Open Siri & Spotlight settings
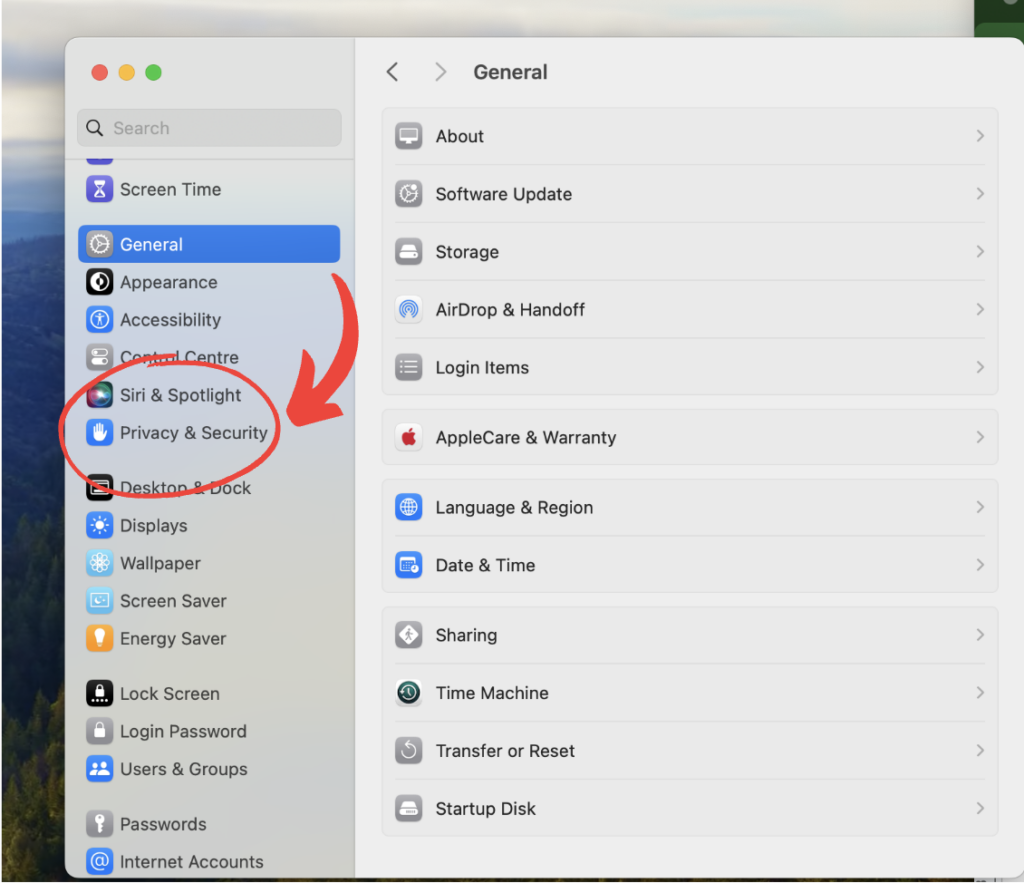This screenshot has width=1024, height=883. coord(179,395)
